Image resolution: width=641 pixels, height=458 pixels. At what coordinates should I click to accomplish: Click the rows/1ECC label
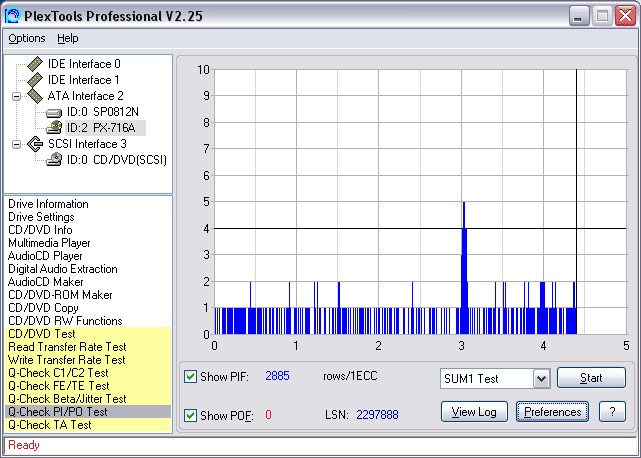coord(350,376)
